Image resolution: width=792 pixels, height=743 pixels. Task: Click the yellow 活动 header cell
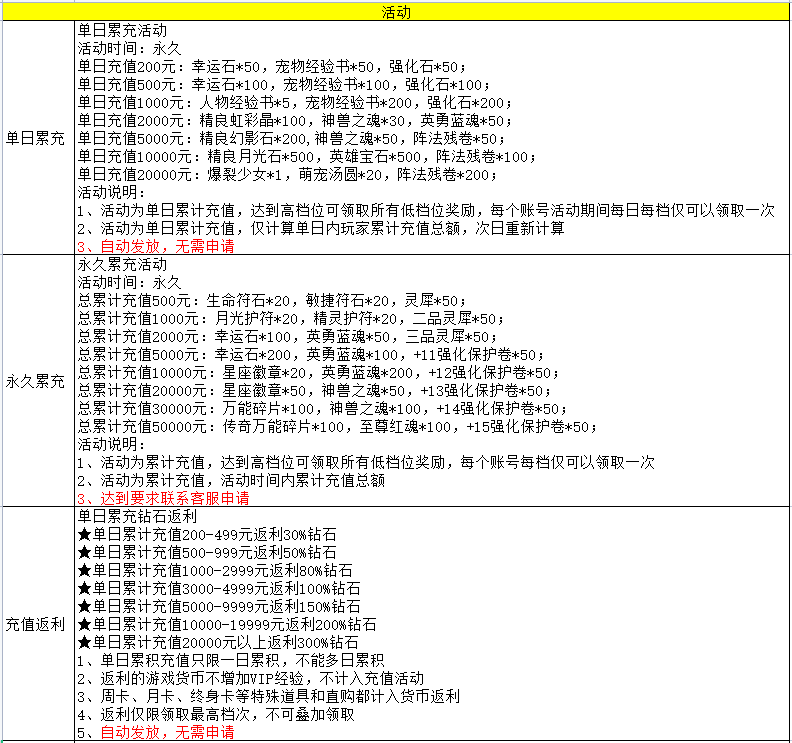pyautogui.click(x=396, y=12)
